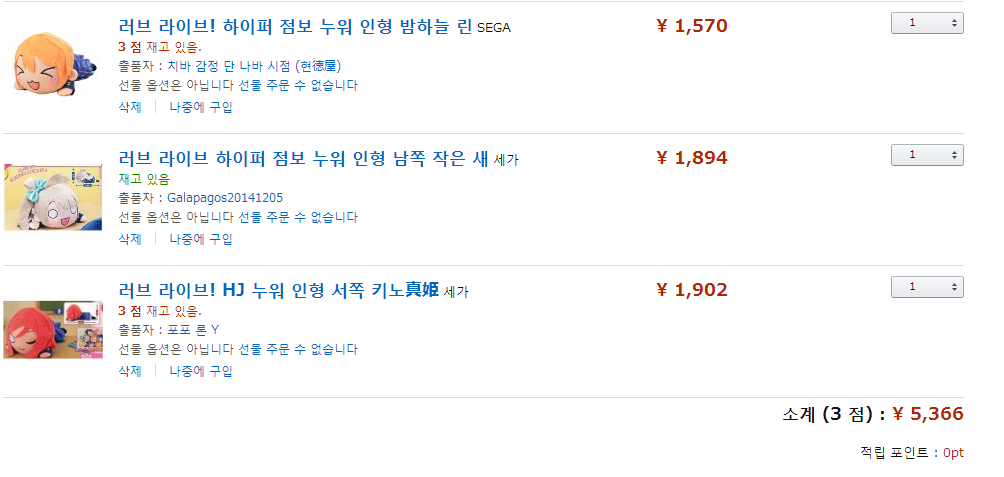This screenshot has width=1004, height=477.
Task: Open the gray-haired plush product thumbnail
Action: pos(53,197)
